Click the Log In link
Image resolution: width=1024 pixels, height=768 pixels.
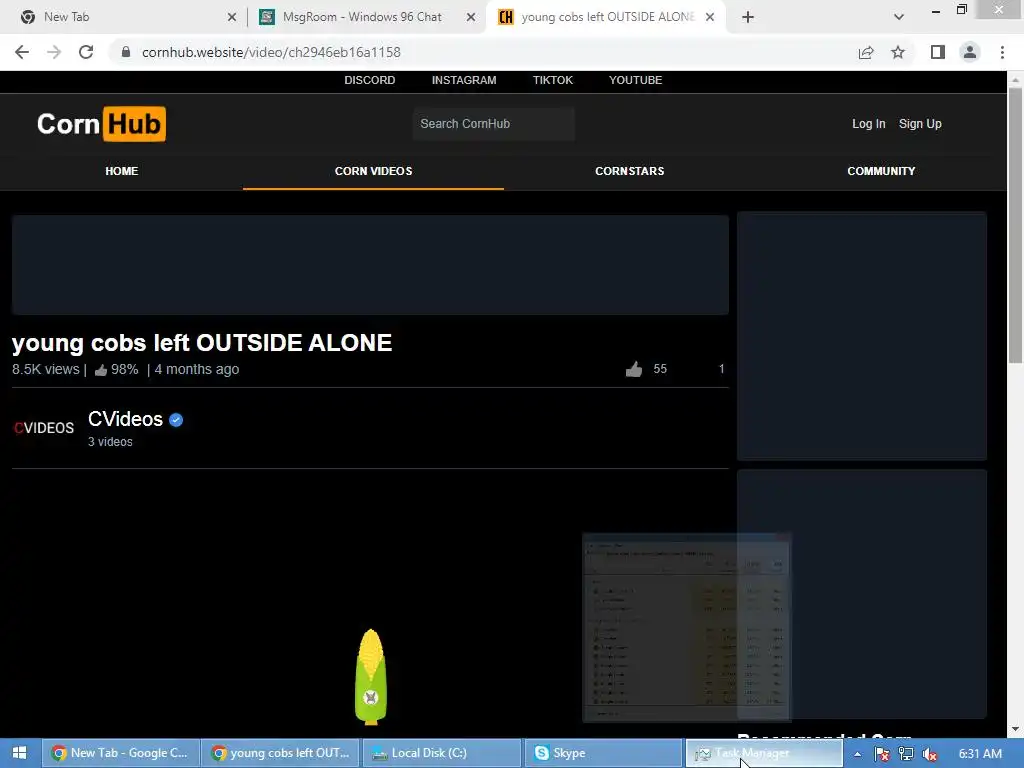pos(869,123)
